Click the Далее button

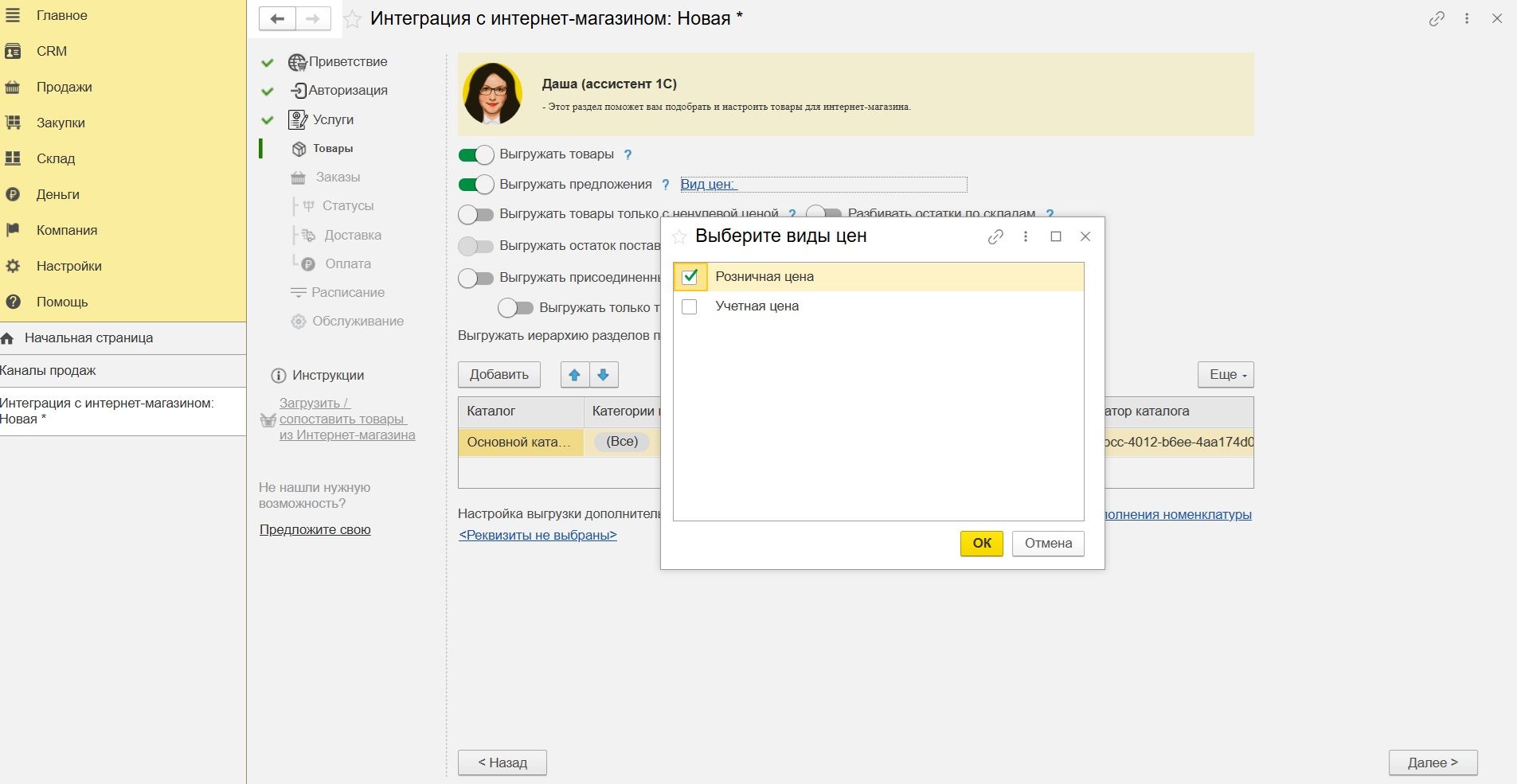pyautogui.click(x=1433, y=763)
